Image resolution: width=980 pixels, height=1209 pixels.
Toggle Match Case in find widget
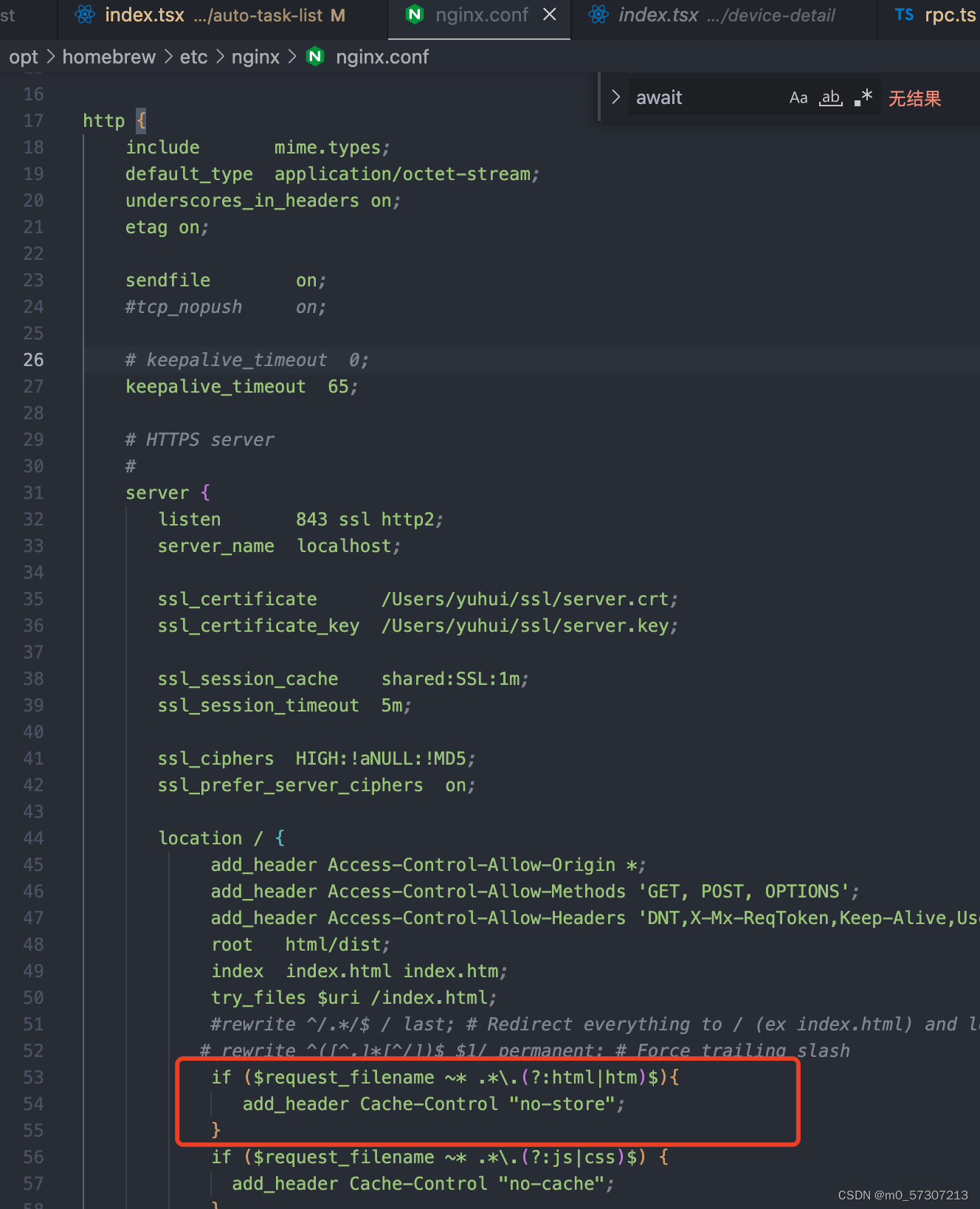(798, 97)
